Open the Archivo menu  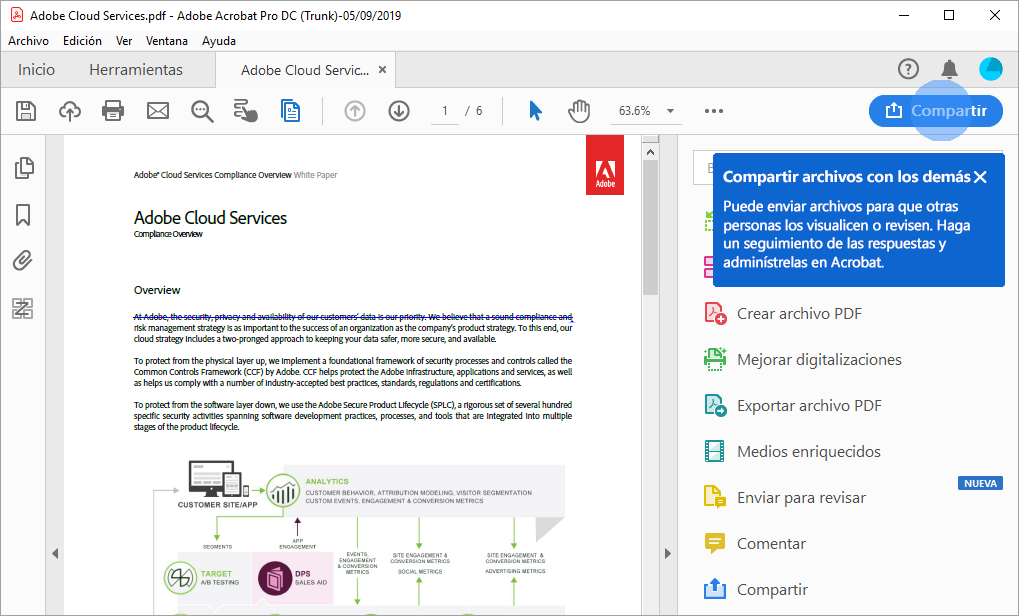pyautogui.click(x=28, y=40)
